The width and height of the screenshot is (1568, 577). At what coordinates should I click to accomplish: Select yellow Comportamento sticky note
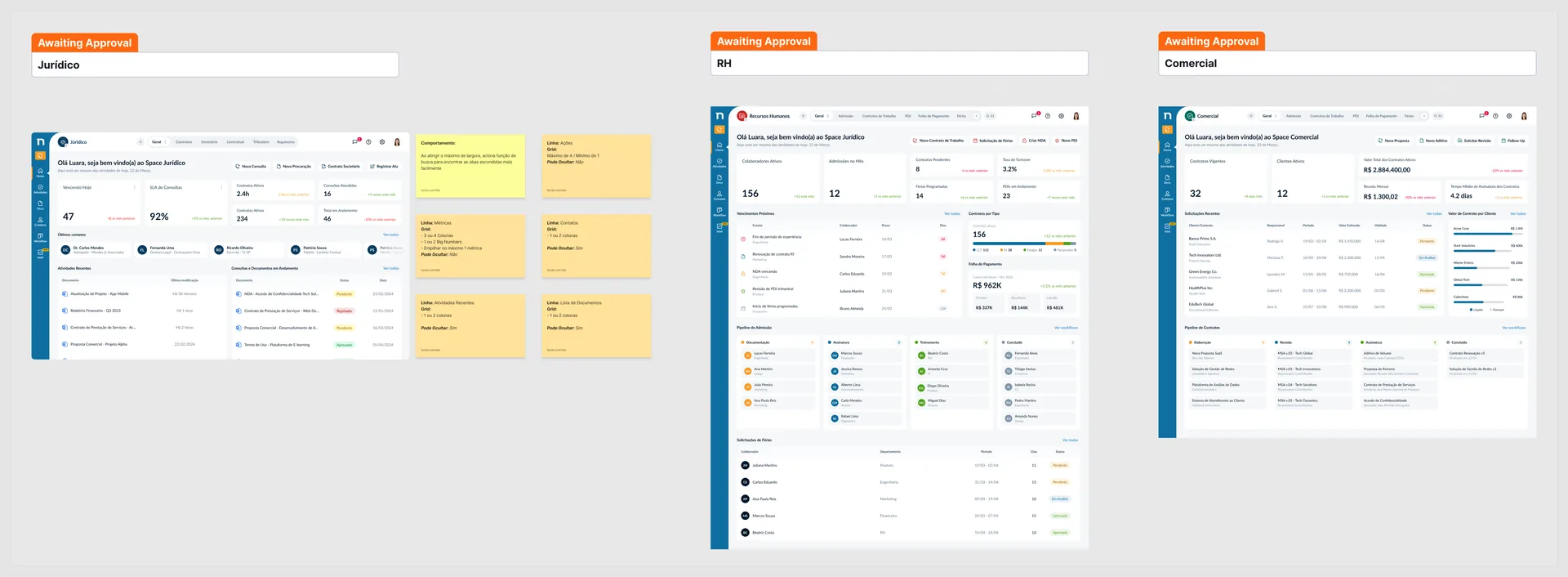[x=470, y=167]
